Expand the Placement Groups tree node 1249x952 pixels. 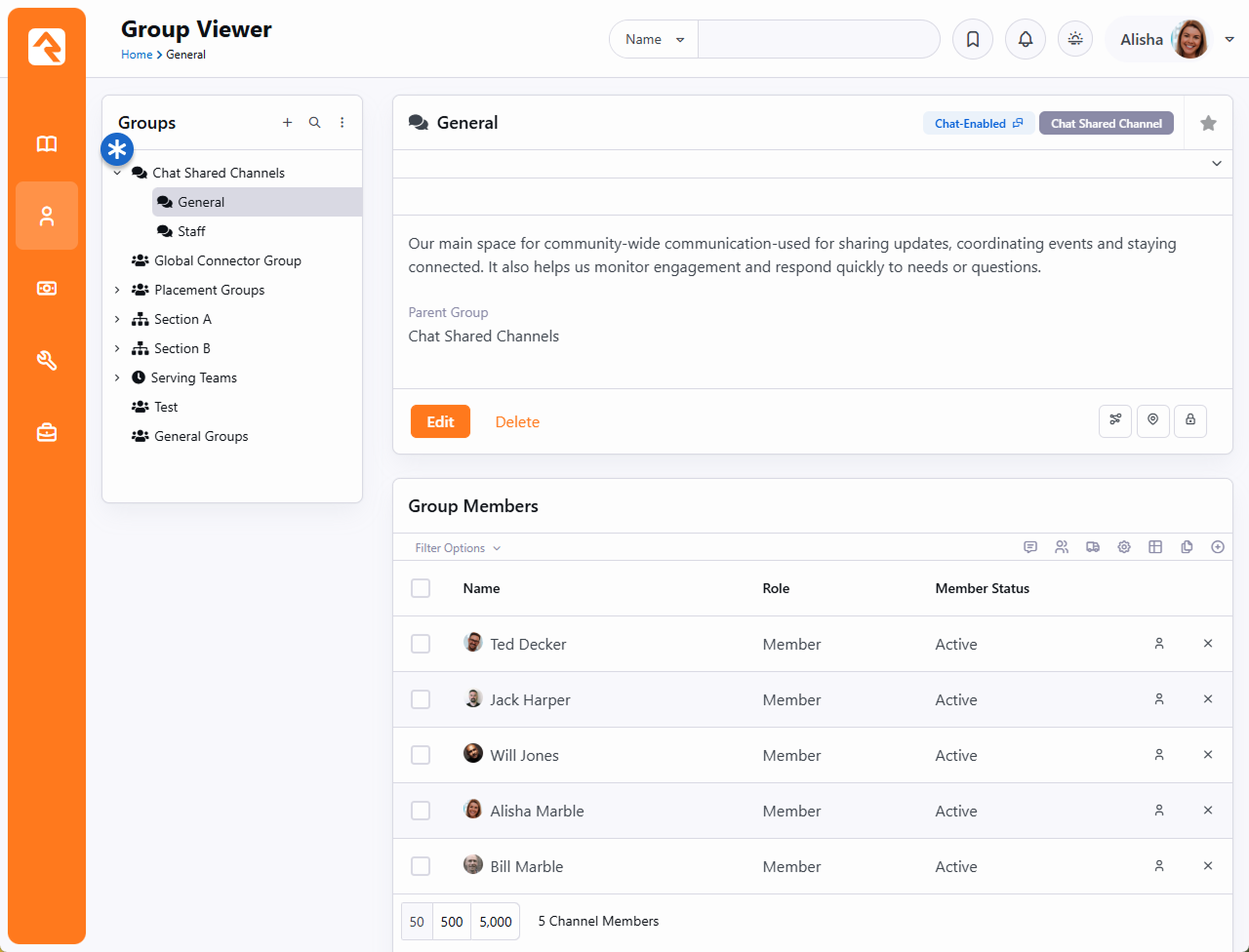coord(117,290)
